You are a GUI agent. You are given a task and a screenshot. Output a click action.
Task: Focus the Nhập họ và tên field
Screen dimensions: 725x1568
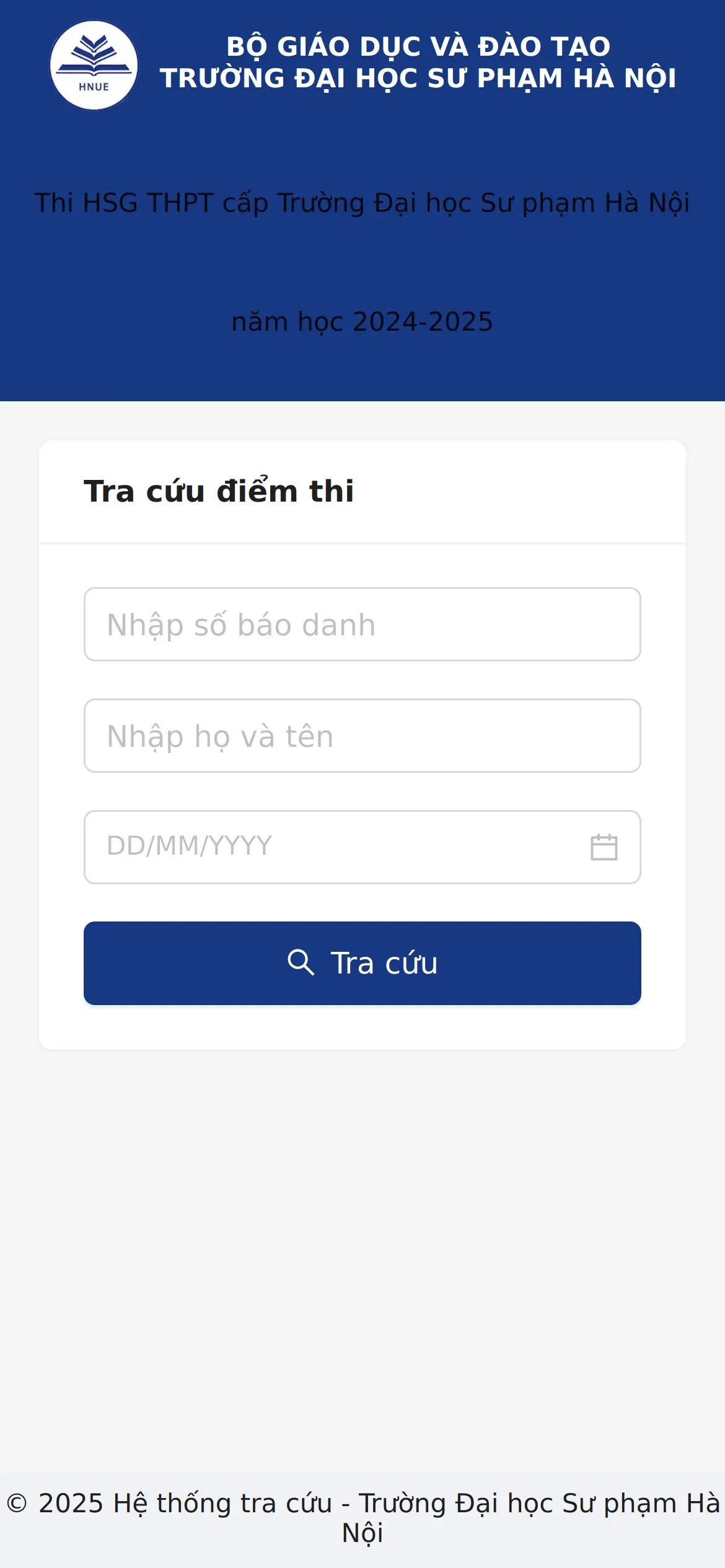click(x=362, y=736)
